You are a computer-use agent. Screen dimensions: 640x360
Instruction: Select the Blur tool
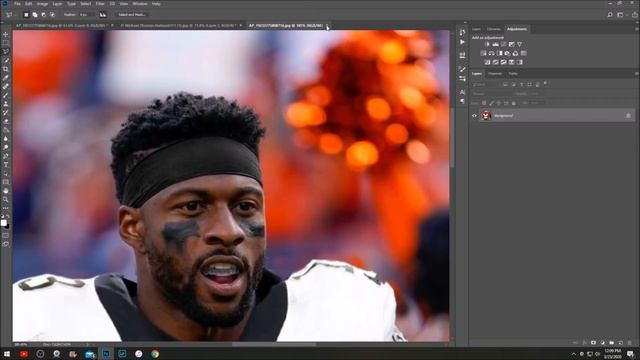[6, 138]
